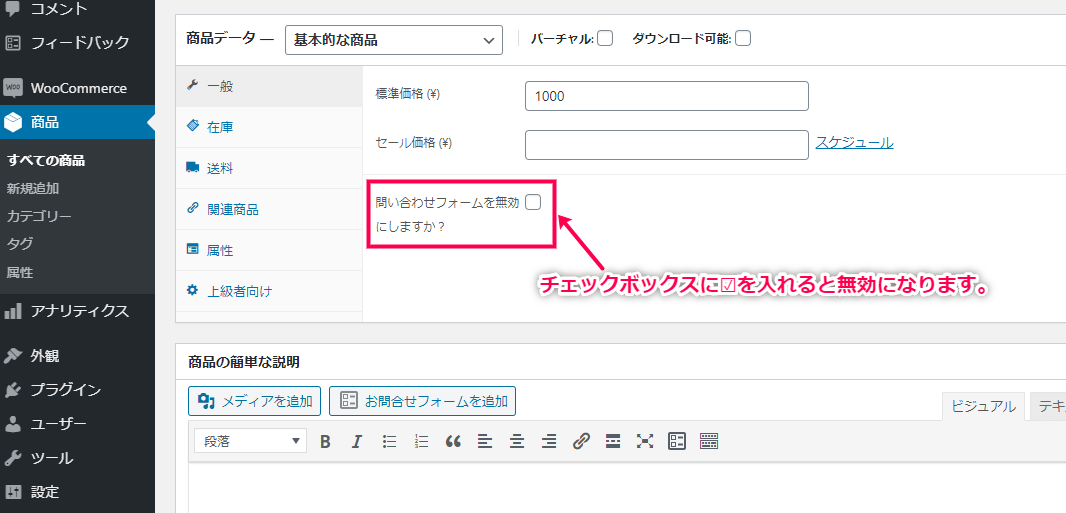Click the メディアを追加 button
This screenshot has height=513, width=1066.
(x=254, y=401)
